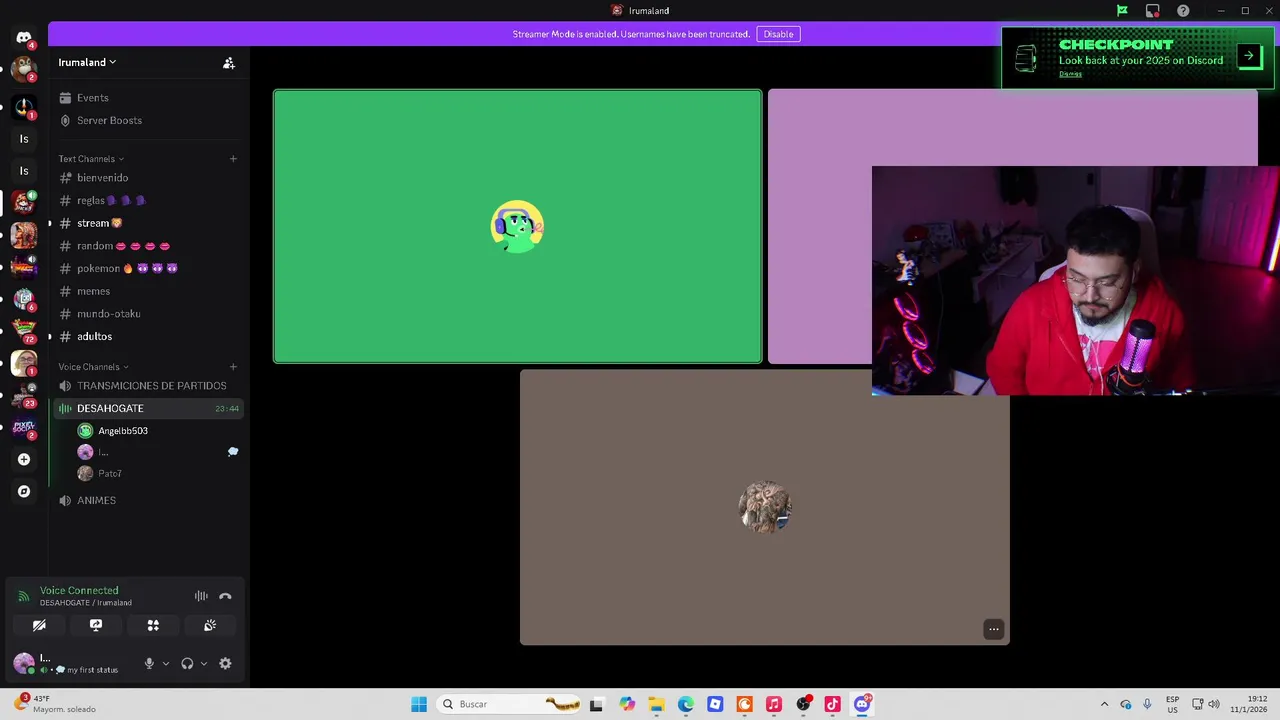Image resolution: width=1280 pixels, height=720 pixels.
Task: Show hidden system tray icons chevron
Action: tap(1104, 704)
